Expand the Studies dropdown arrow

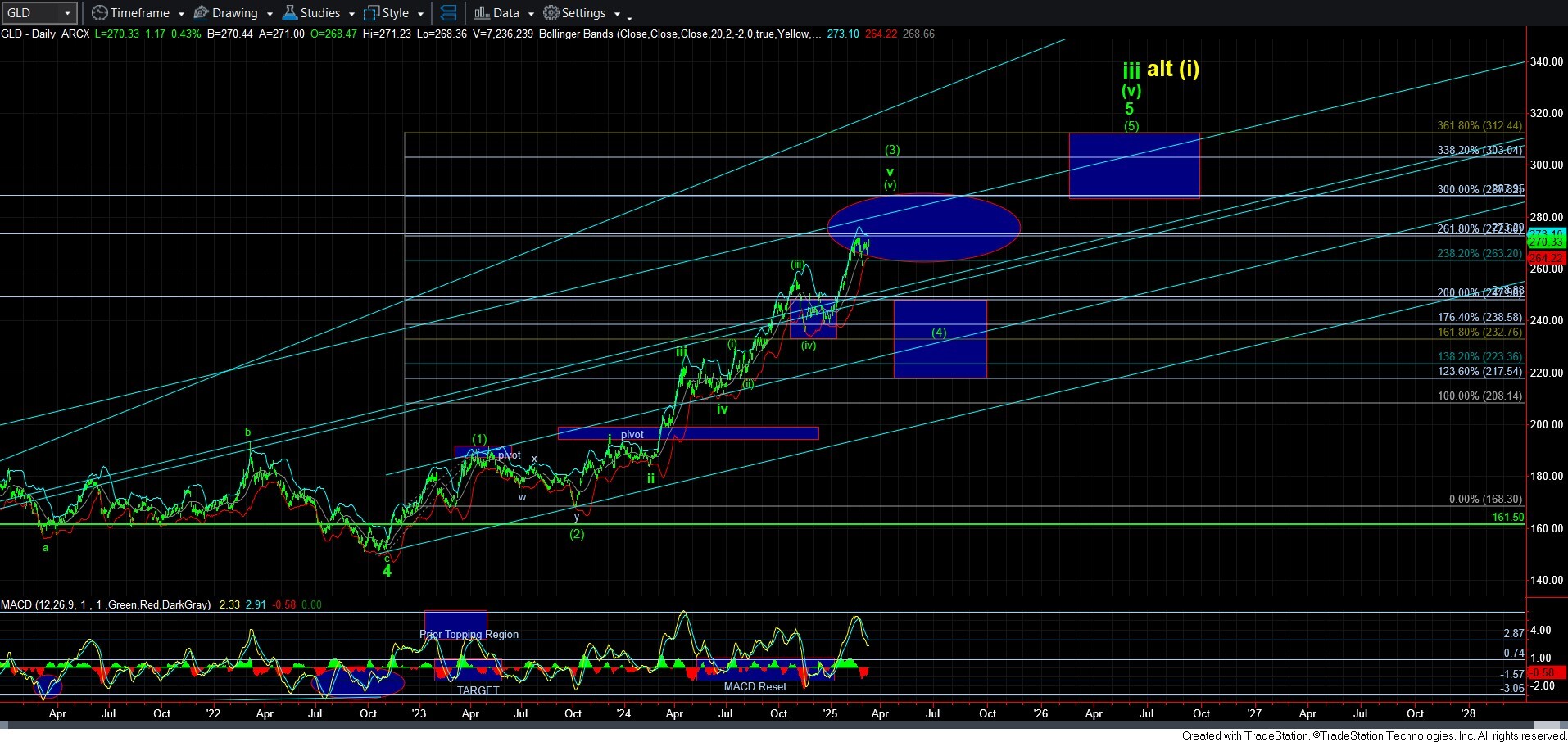click(351, 14)
